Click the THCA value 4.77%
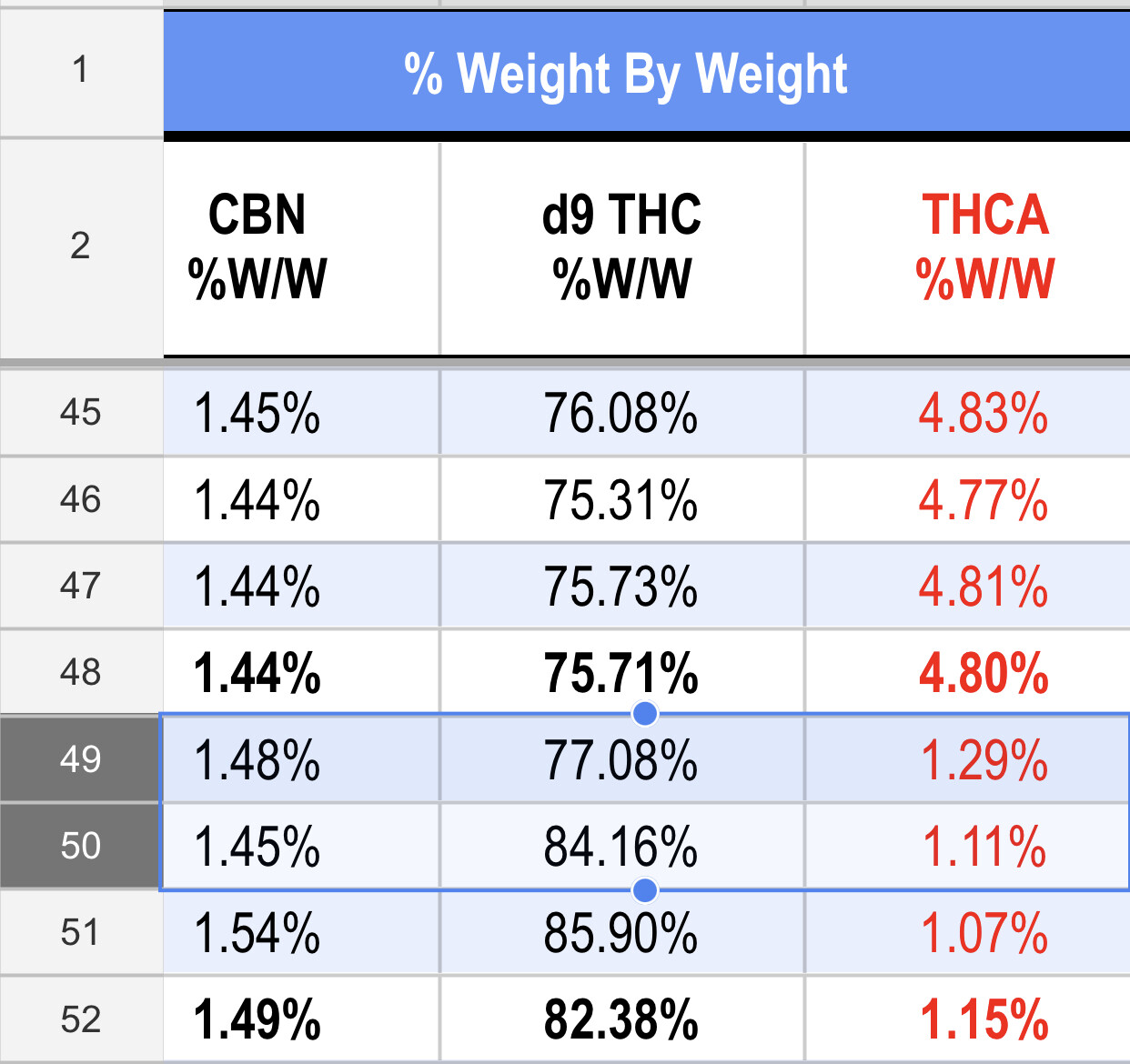Viewport: 1130px width, 1064px height. tap(983, 500)
